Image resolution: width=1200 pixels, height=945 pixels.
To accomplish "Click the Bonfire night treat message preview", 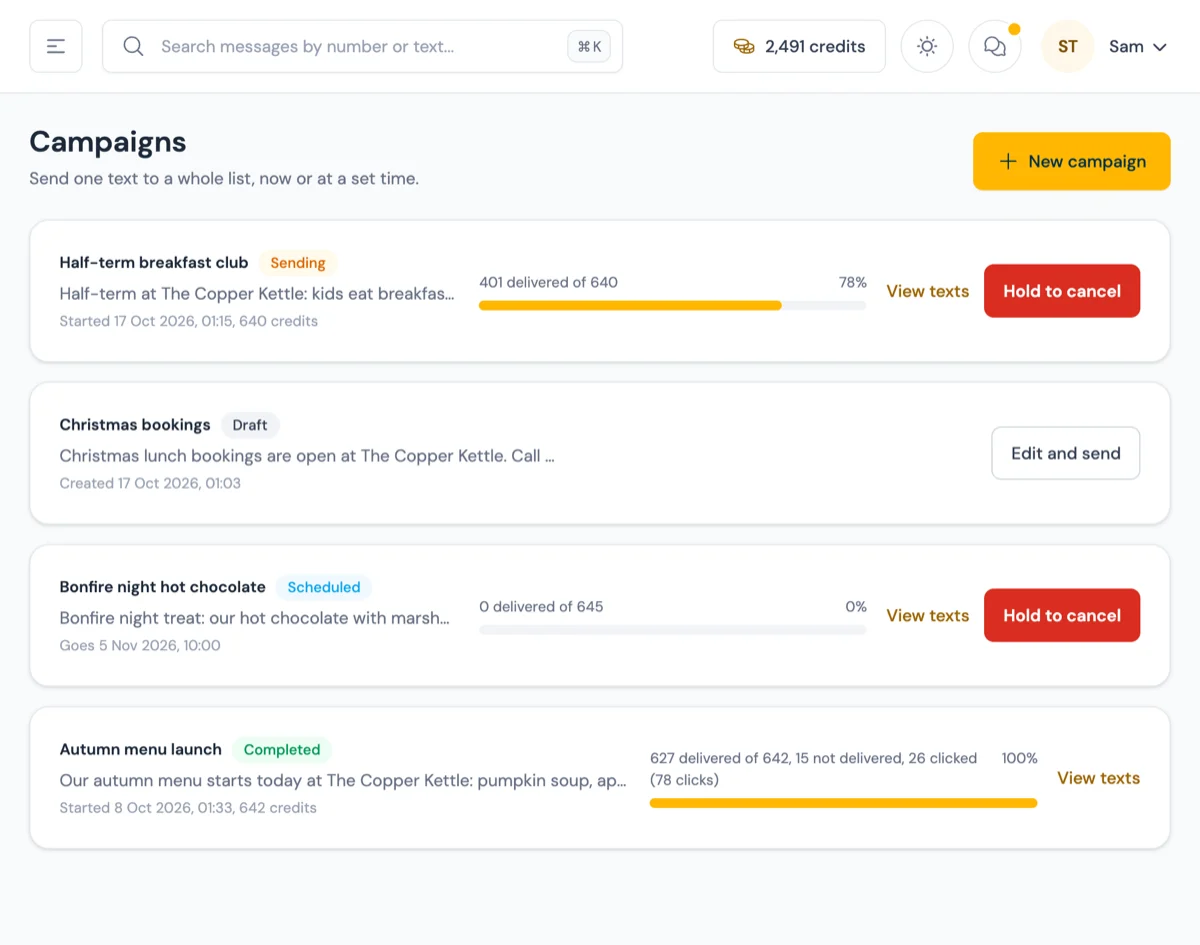I will point(255,617).
